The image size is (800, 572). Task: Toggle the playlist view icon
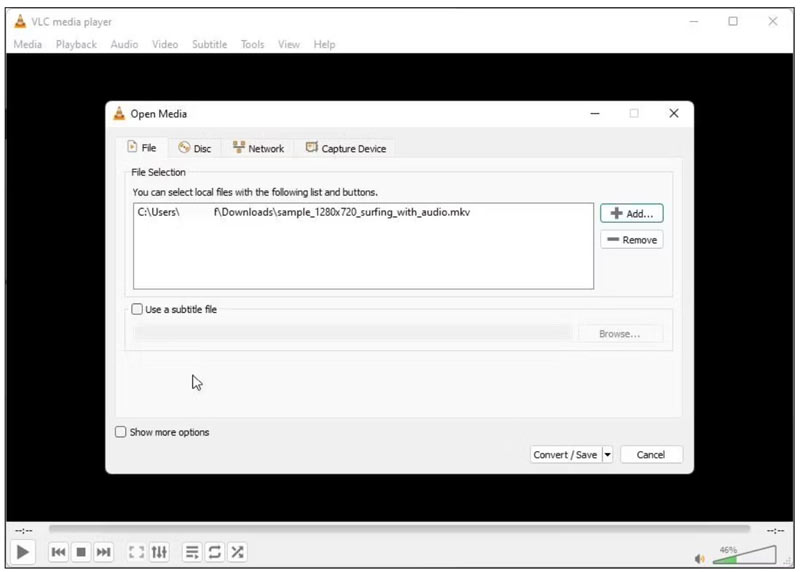click(x=192, y=552)
